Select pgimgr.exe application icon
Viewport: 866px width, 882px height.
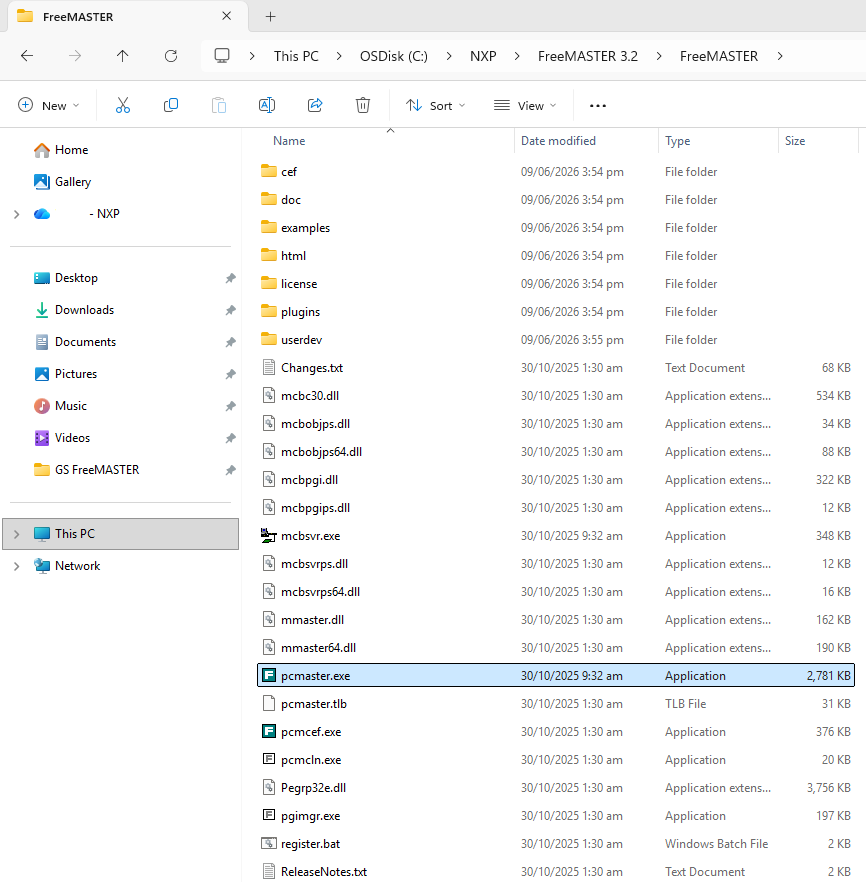269,816
